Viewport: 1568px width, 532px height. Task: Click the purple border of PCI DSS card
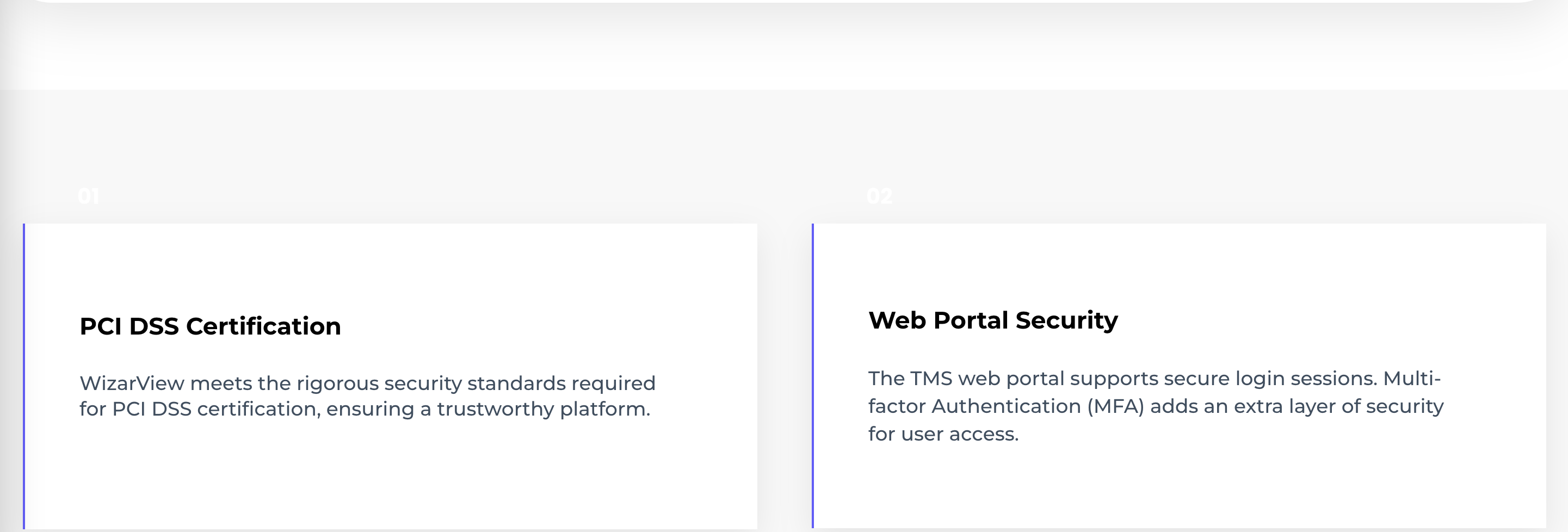[24, 376]
